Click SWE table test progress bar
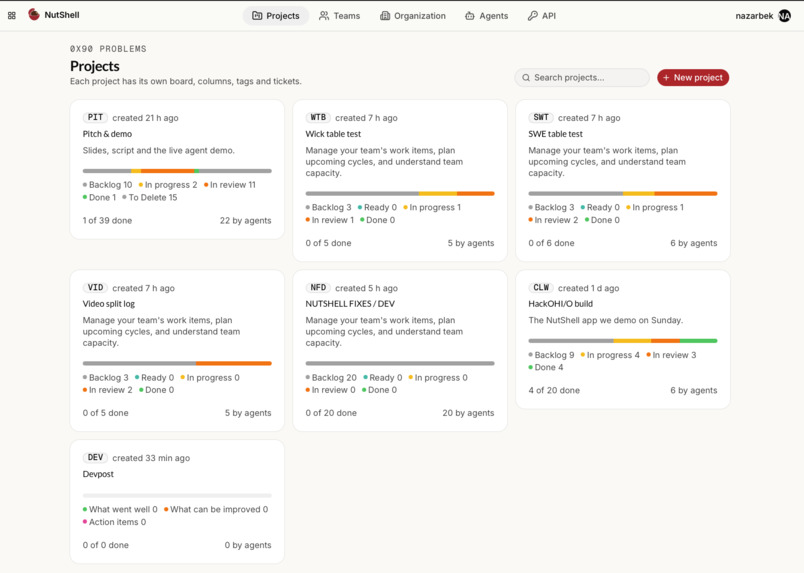 click(622, 193)
